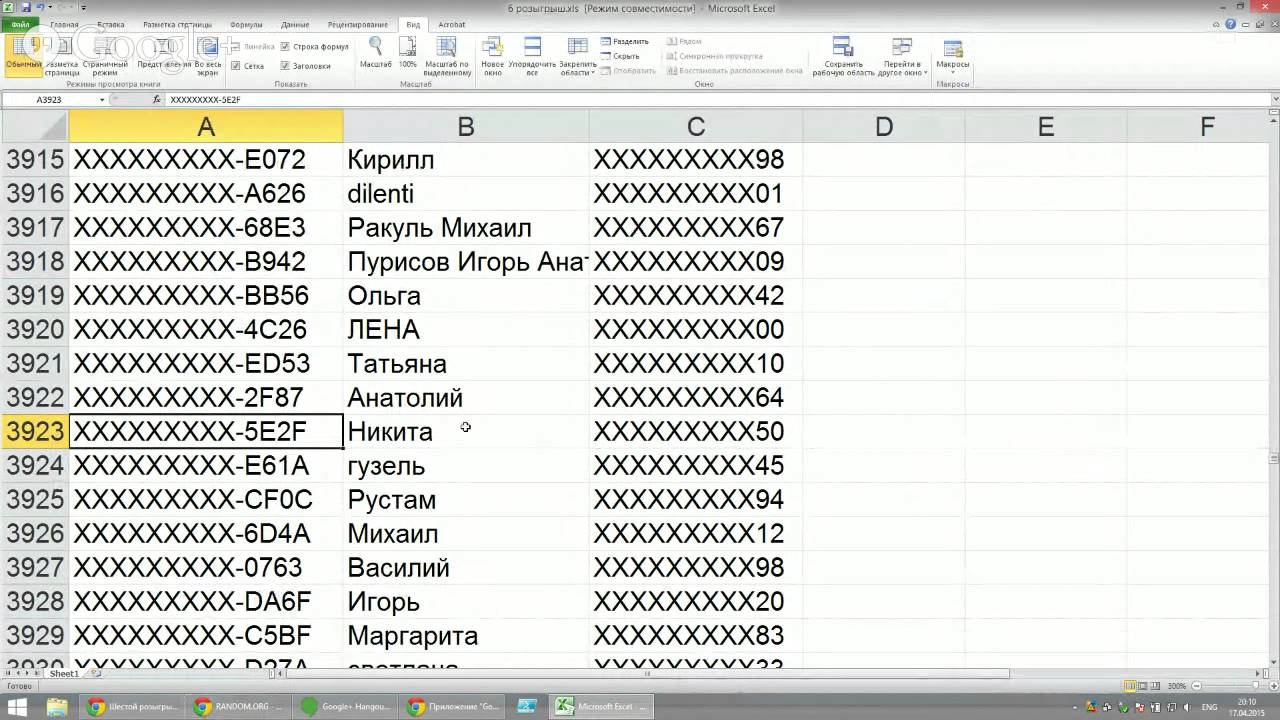Select Страничный режим page break view

(x=105, y=54)
